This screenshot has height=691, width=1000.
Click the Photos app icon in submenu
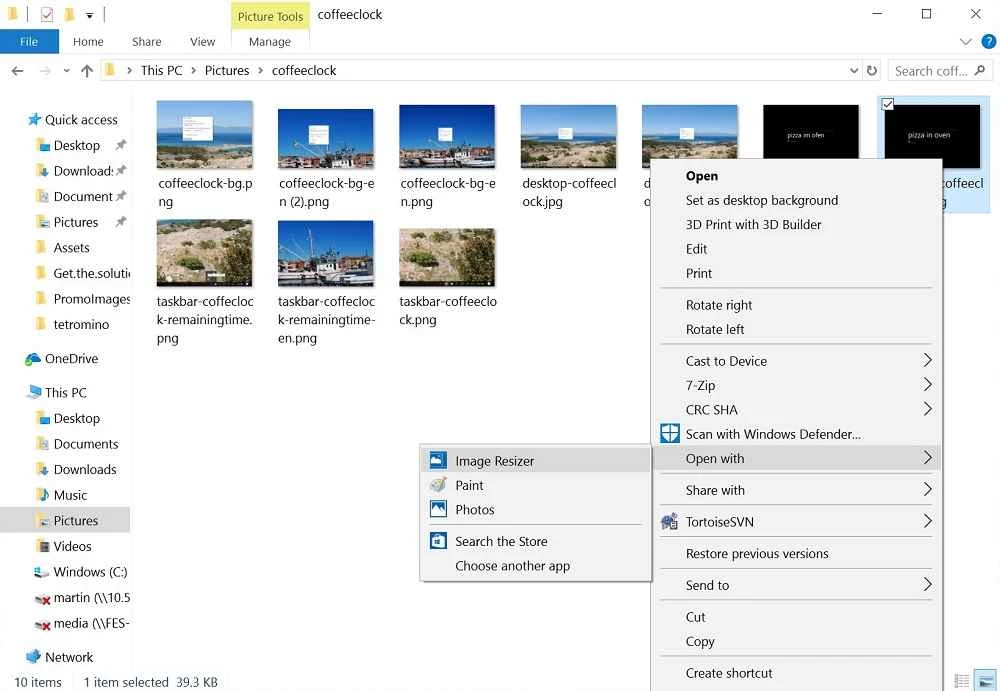438,510
